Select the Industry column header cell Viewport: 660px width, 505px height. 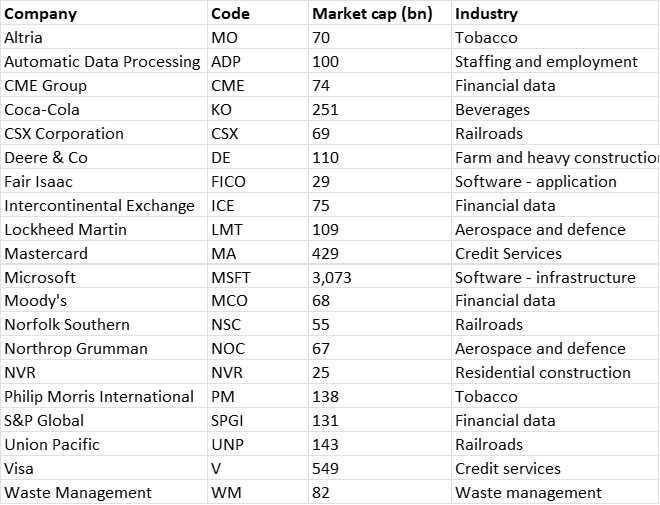[x=487, y=14]
